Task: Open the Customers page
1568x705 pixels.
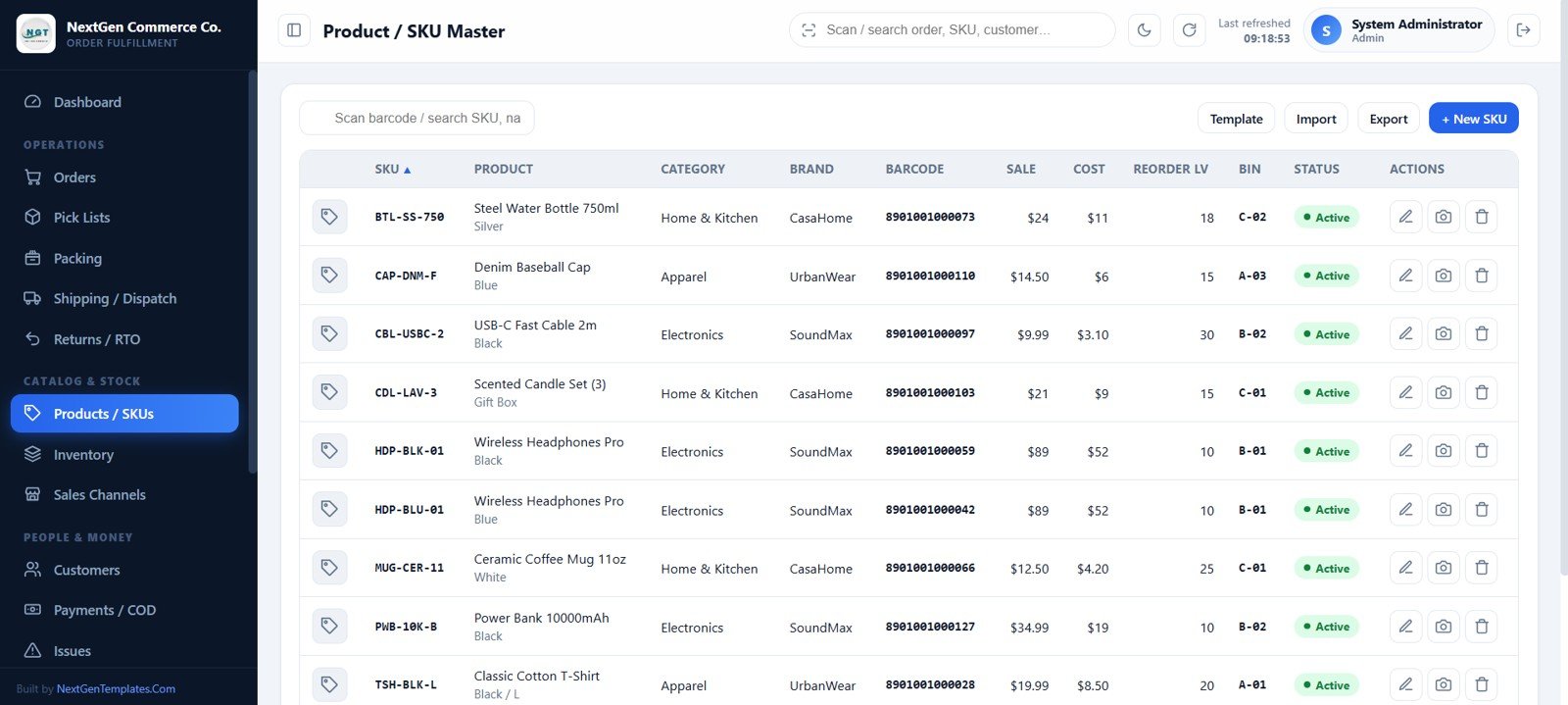Action: coord(124,570)
